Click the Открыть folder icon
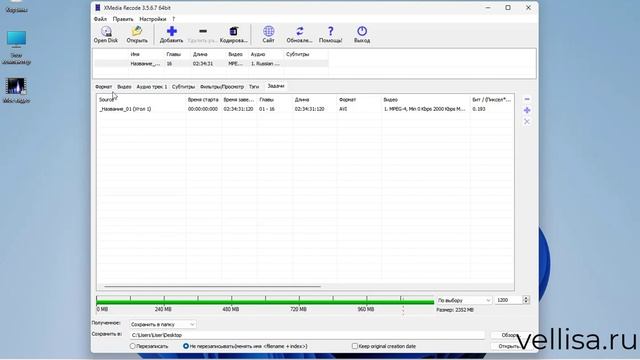The image size is (640, 360). [137, 31]
